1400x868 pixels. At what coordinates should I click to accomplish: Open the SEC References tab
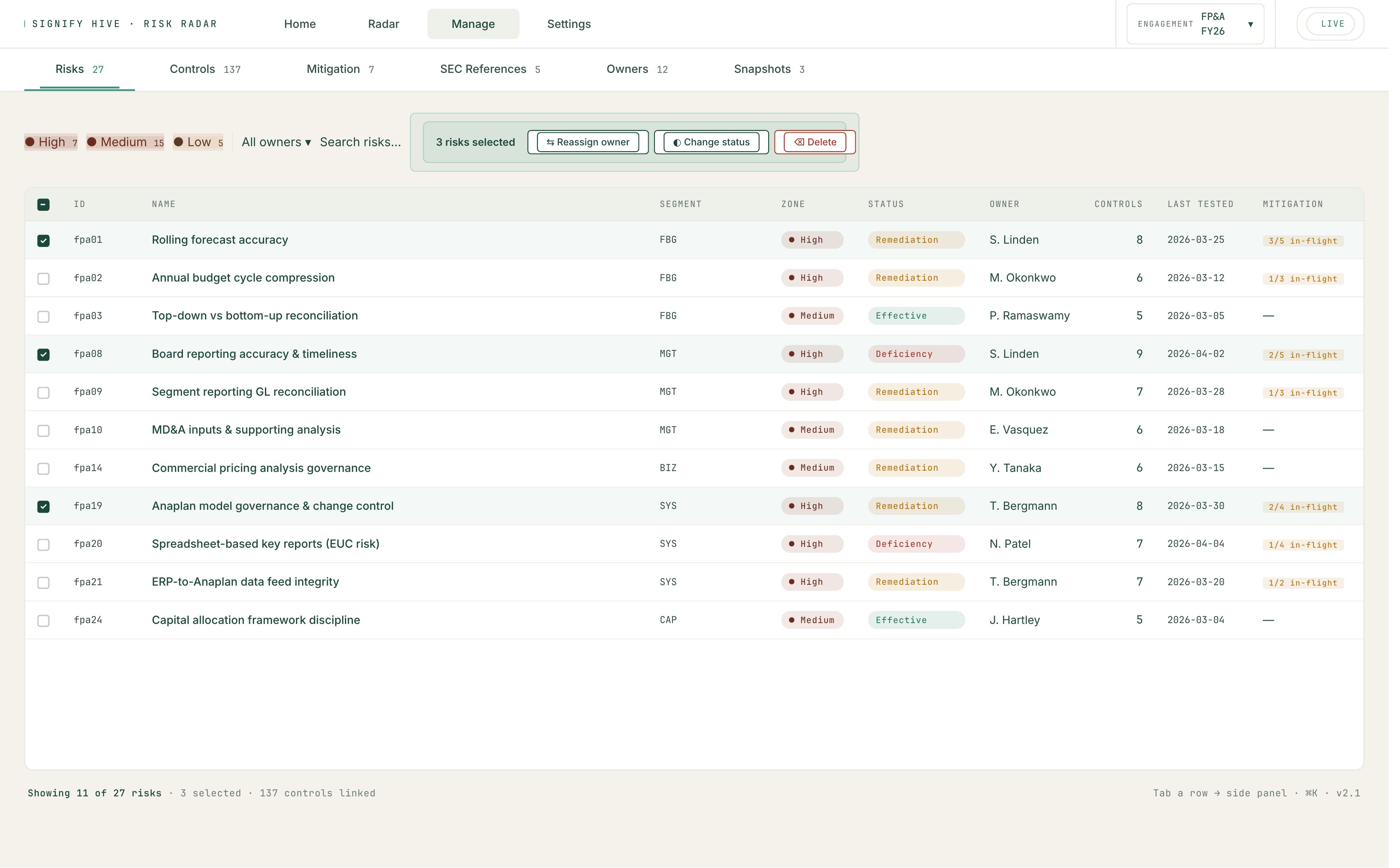point(494,69)
